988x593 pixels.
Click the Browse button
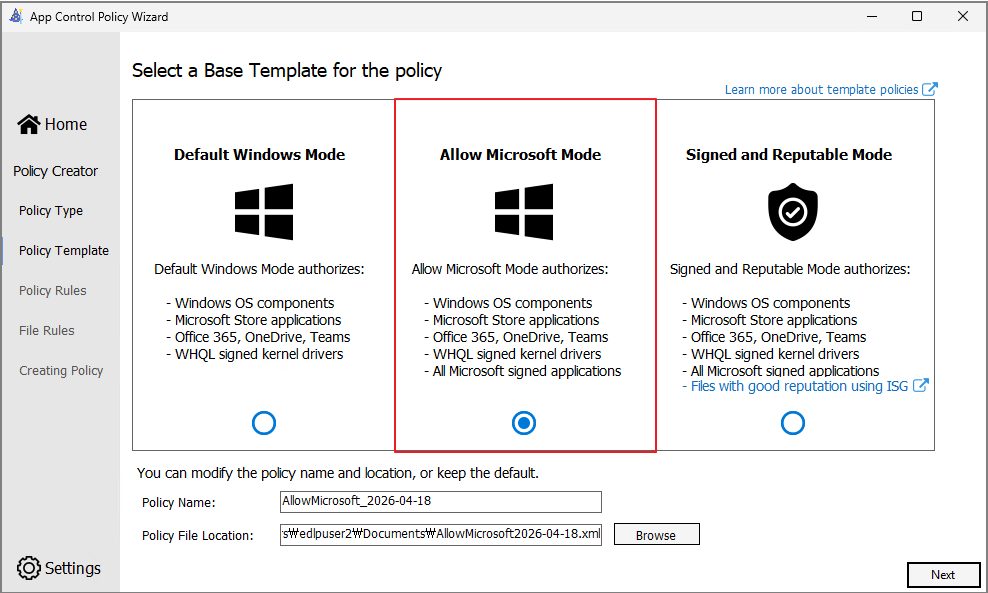pyautogui.click(x=657, y=534)
